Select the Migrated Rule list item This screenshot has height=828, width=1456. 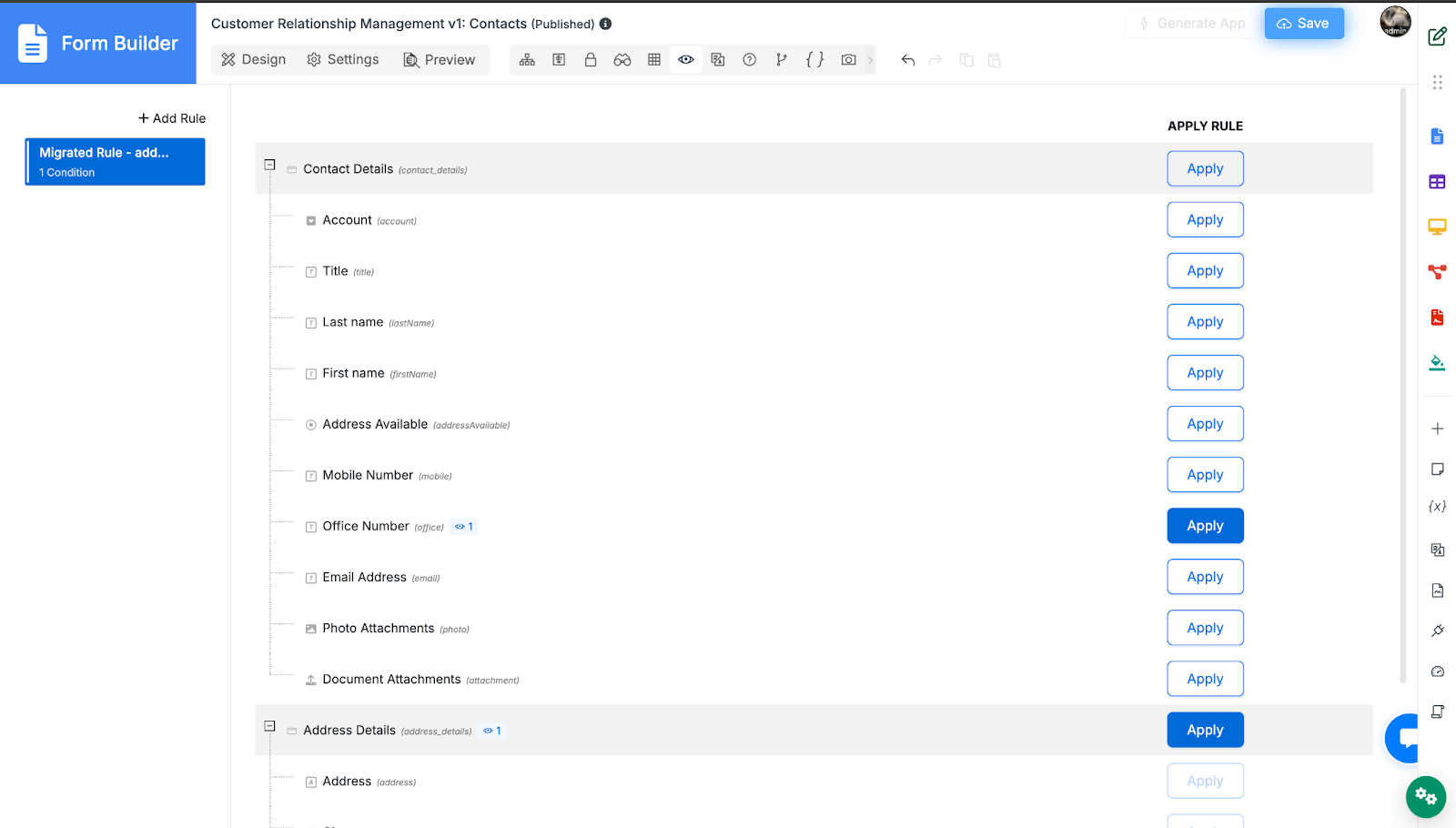115,162
